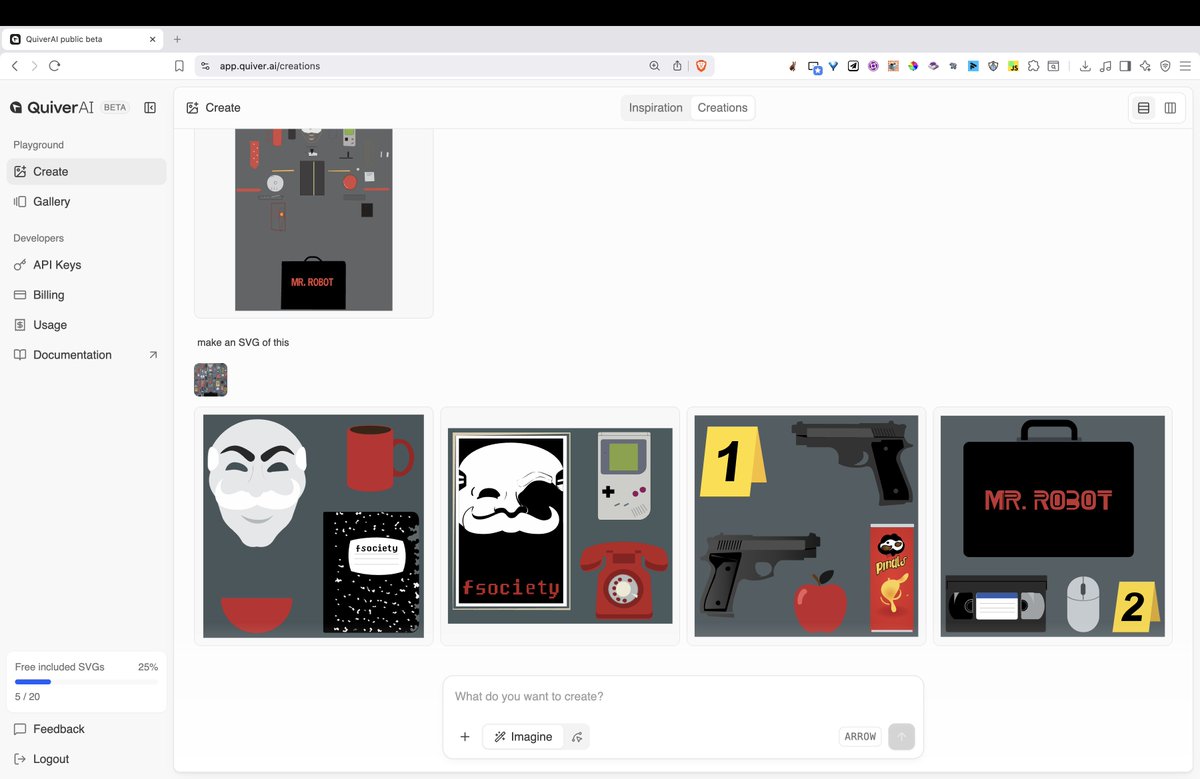Collapse the QuiverAI sidebar panel icon
This screenshot has width=1200, height=779.
[x=150, y=107]
